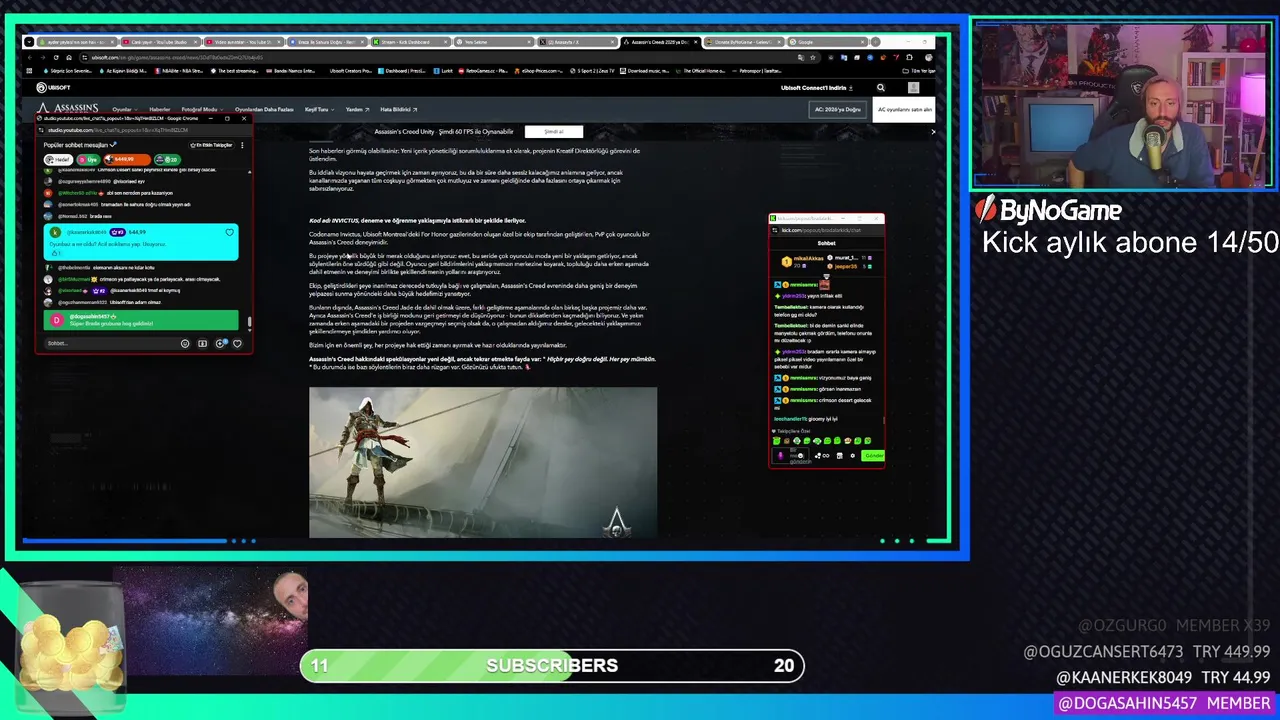
Task: Open the Ubisoft account profile icon
Action: pyautogui.click(x=913, y=88)
